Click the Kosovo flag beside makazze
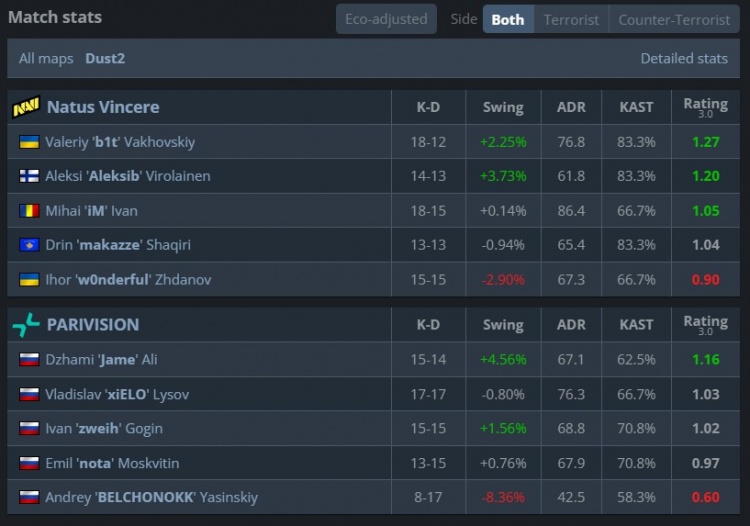 (29, 245)
